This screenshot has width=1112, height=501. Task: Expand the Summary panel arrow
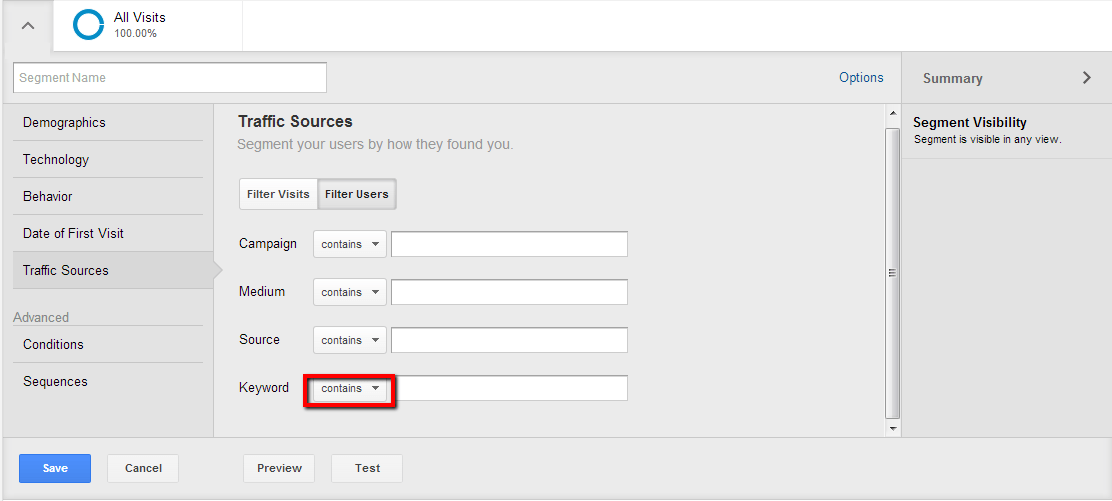click(x=1086, y=78)
